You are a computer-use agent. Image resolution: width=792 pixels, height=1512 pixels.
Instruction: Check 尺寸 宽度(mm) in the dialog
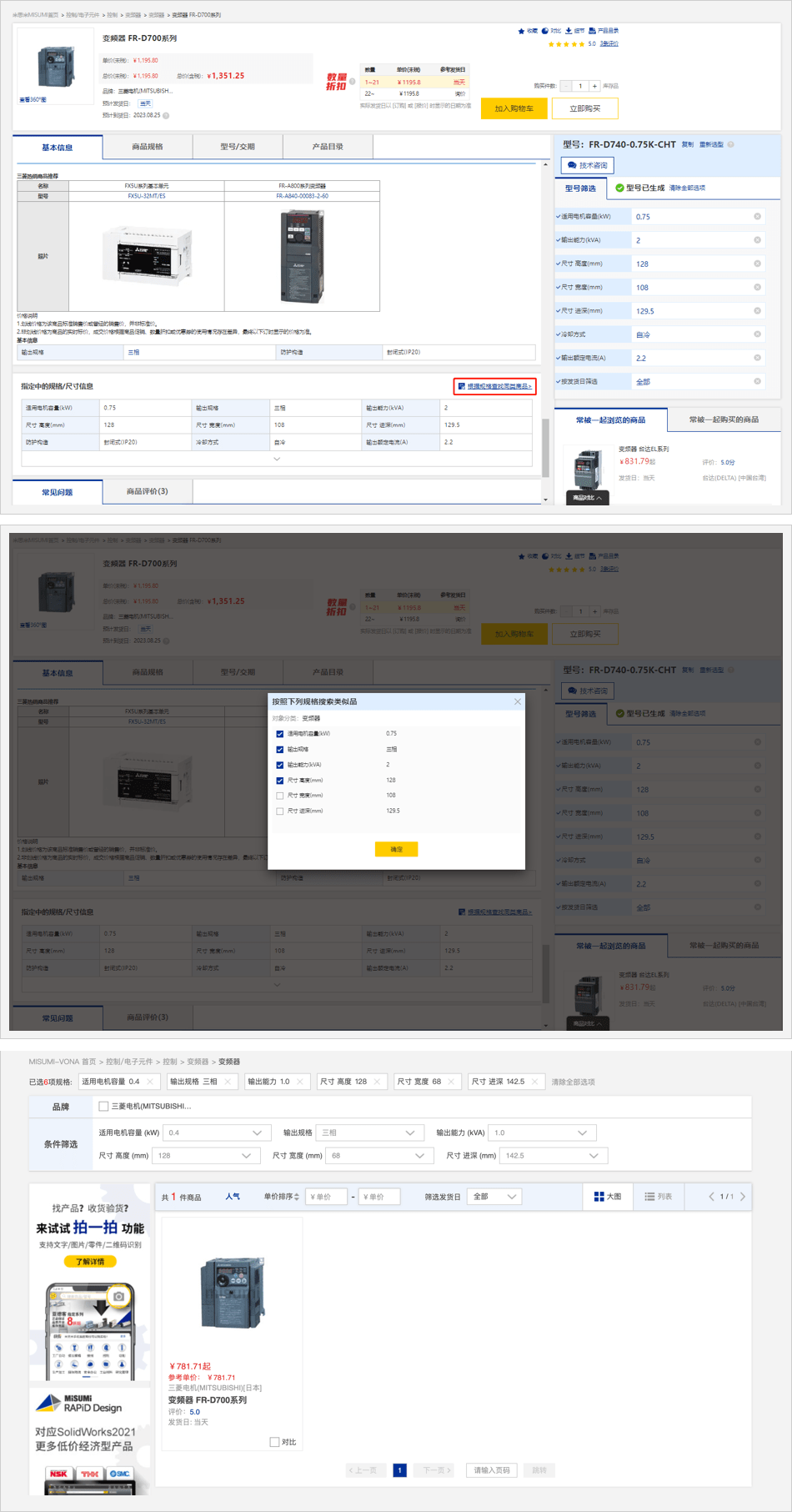click(280, 796)
